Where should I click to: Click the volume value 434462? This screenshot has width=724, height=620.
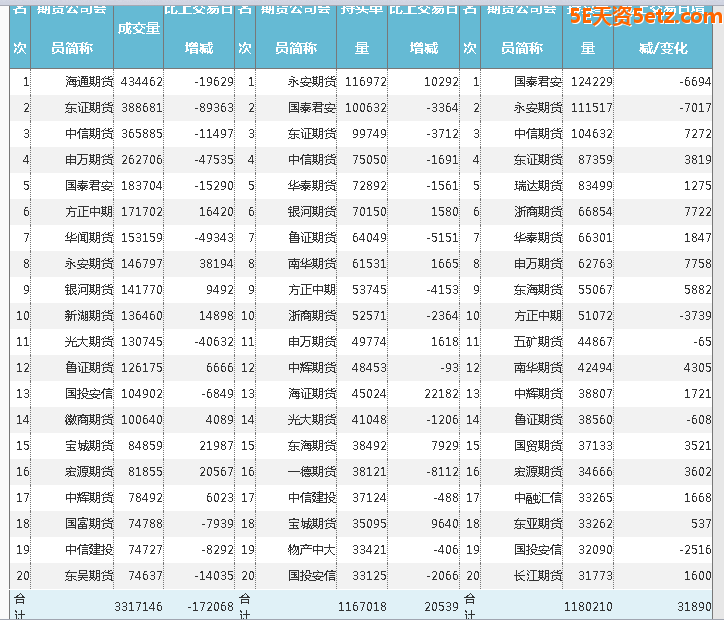[x=141, y=82]
